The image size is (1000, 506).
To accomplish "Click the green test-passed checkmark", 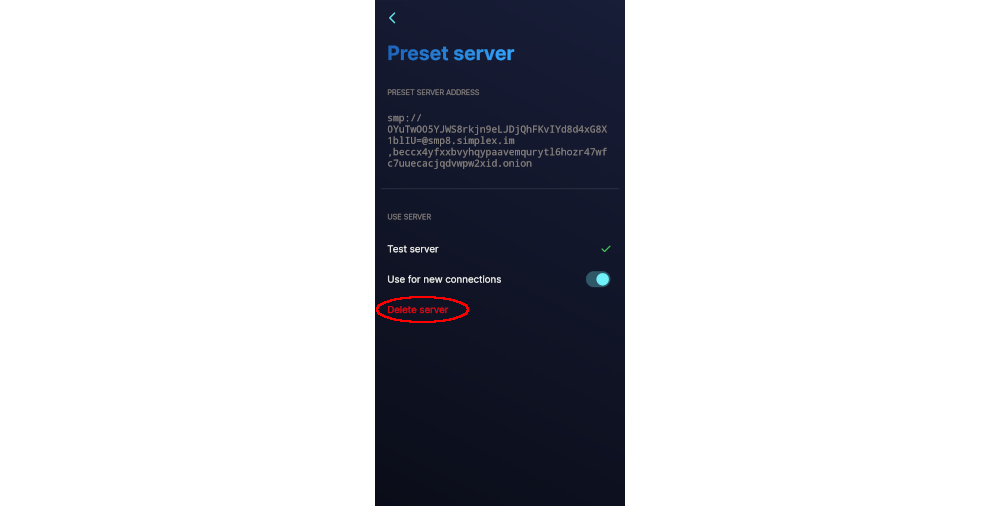I will [x=606, y=249].
